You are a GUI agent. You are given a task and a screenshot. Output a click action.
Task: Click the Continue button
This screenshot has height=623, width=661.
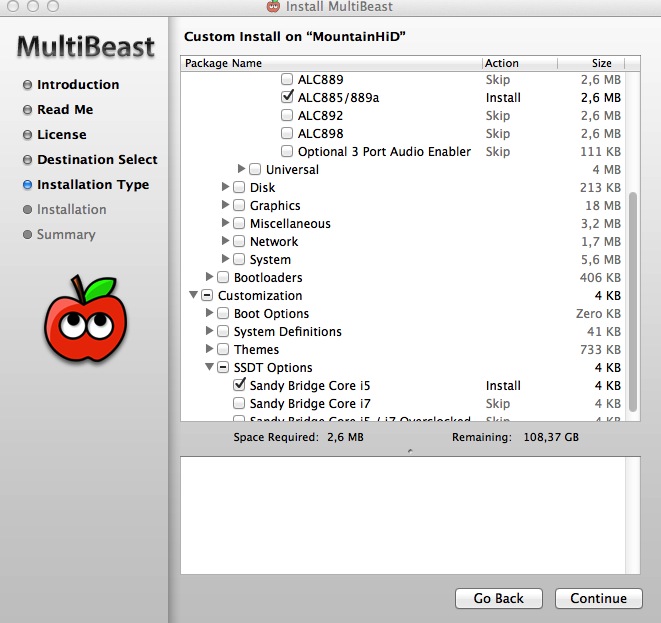(x=599, y=598)
